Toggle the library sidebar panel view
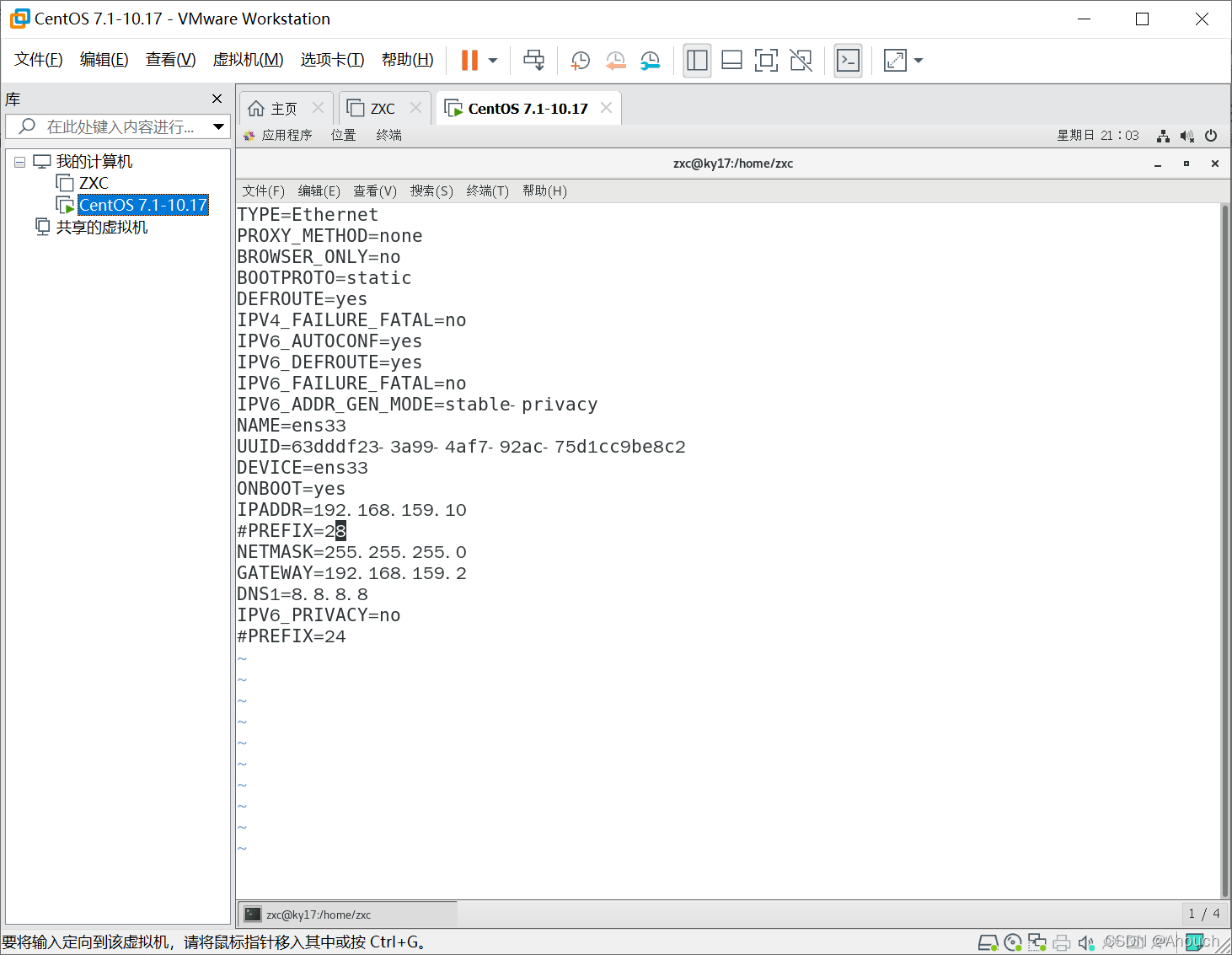 tap(697, 60)
